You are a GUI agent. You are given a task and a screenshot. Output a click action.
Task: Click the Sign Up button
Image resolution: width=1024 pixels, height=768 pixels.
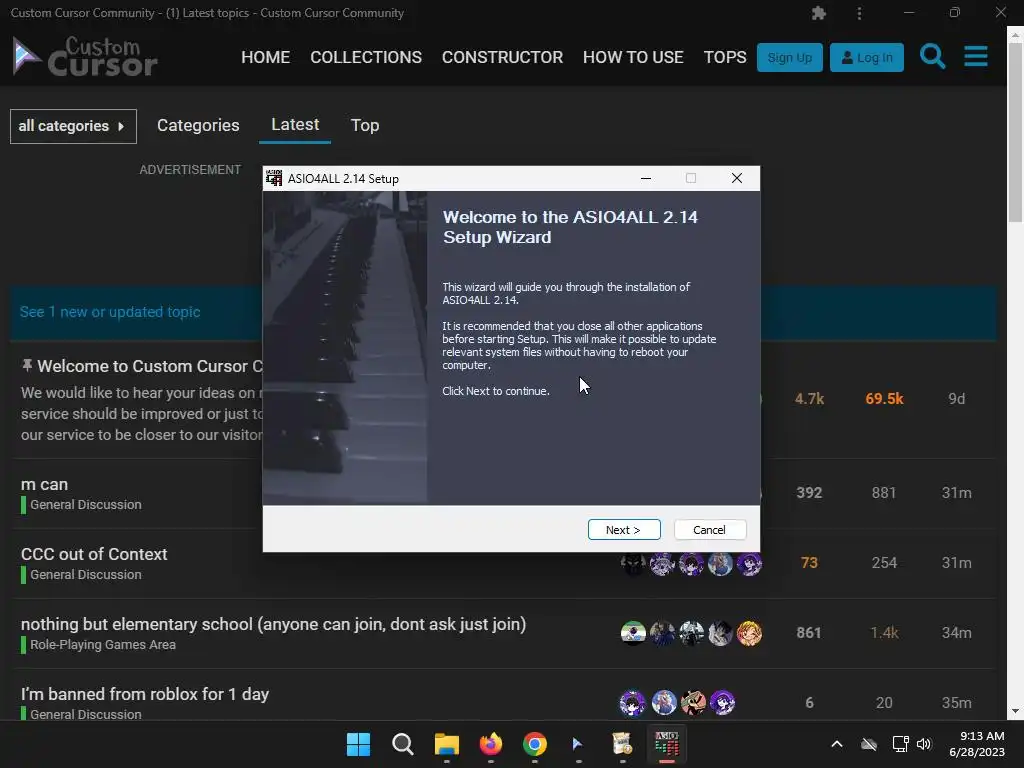tap(790, 57)
